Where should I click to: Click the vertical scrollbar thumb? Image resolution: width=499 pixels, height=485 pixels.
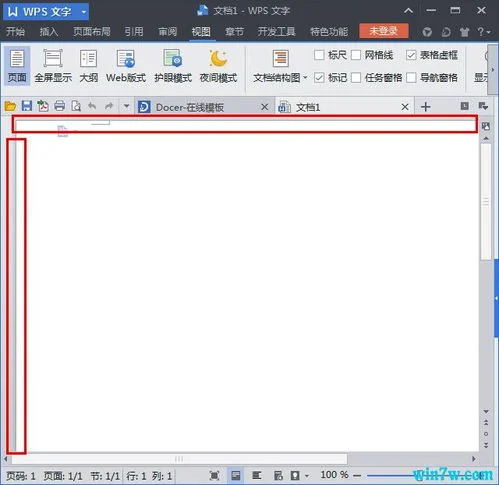click(x=486, y=202)
